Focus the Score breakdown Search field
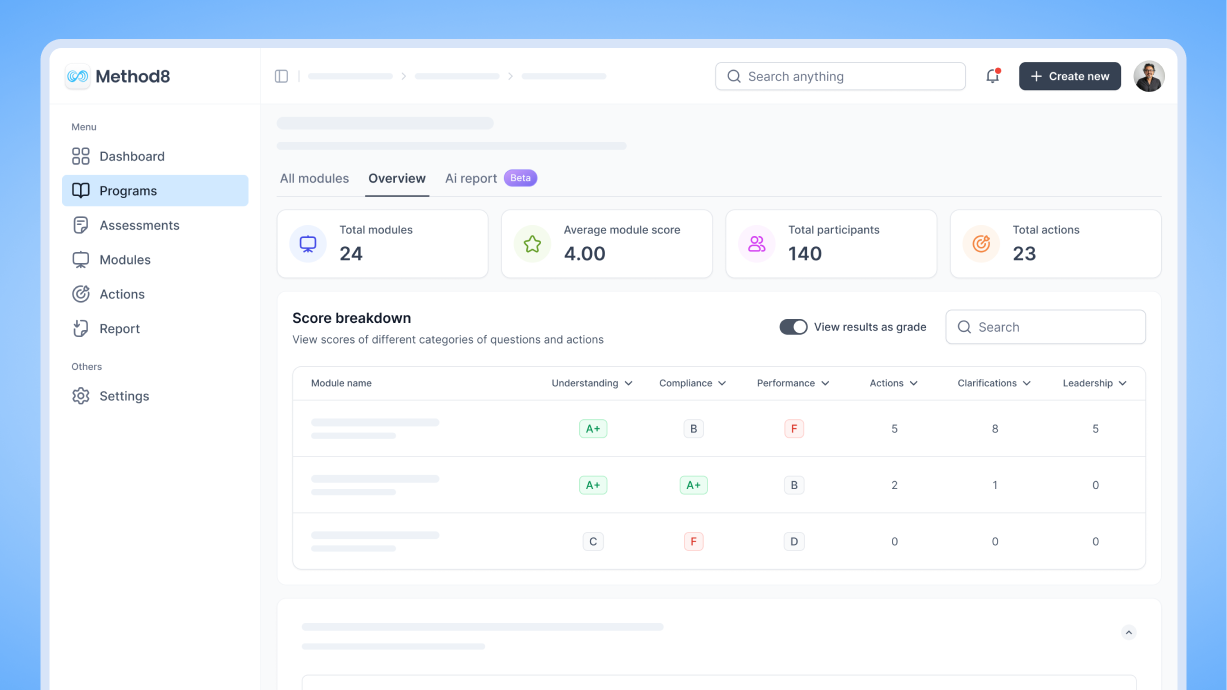Viewport: 1227px width, 690px height. click(1045, 327)
